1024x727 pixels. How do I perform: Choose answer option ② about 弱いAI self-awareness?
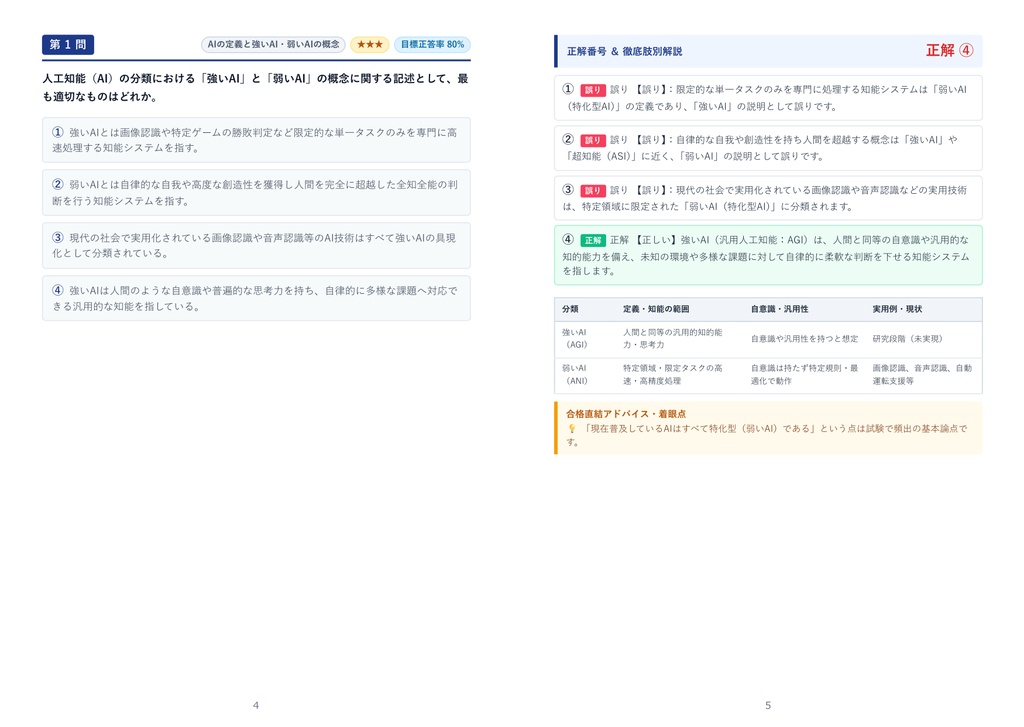[x=256, y=193]
